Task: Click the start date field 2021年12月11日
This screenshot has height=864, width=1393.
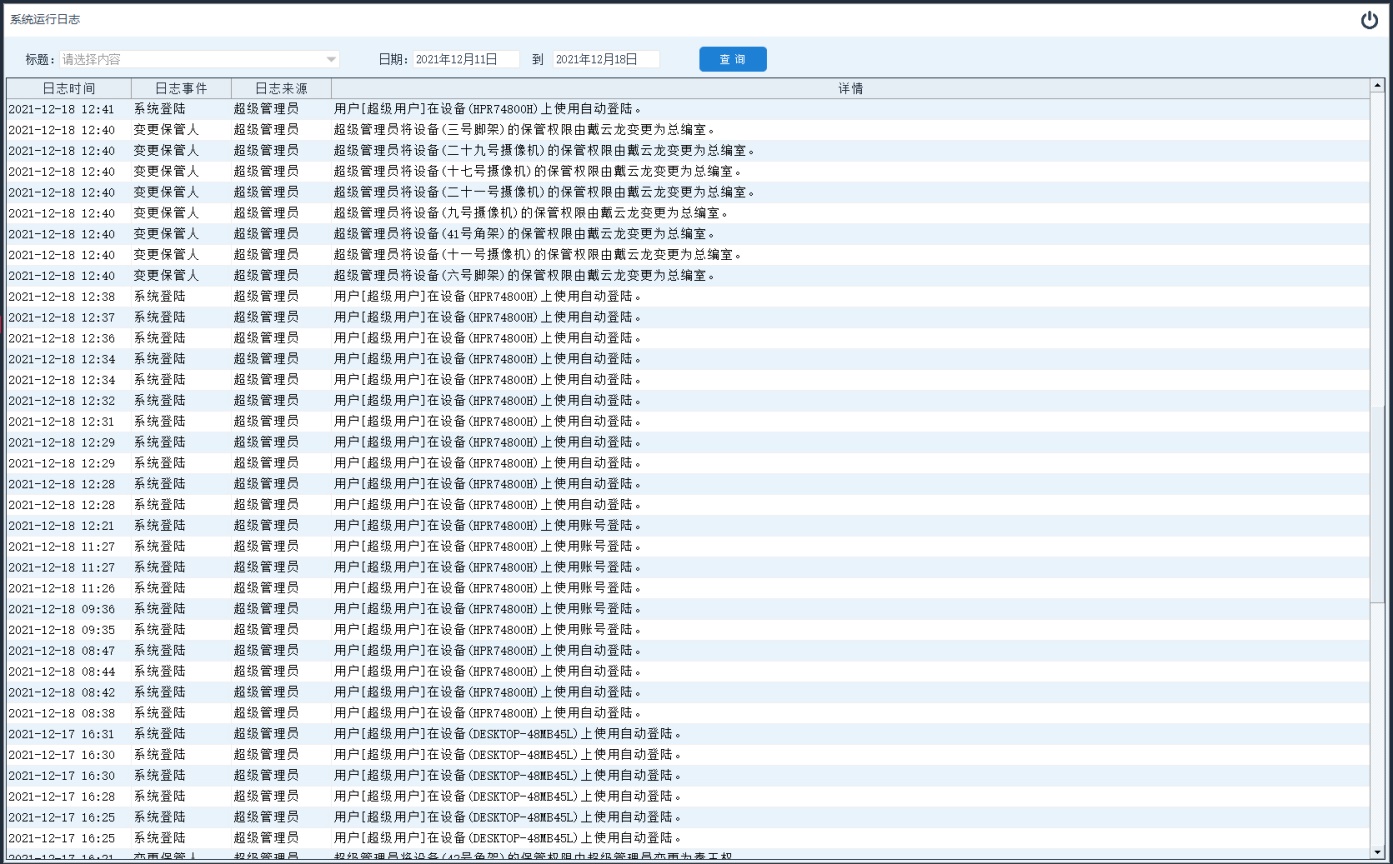Action: coord(466,59)
